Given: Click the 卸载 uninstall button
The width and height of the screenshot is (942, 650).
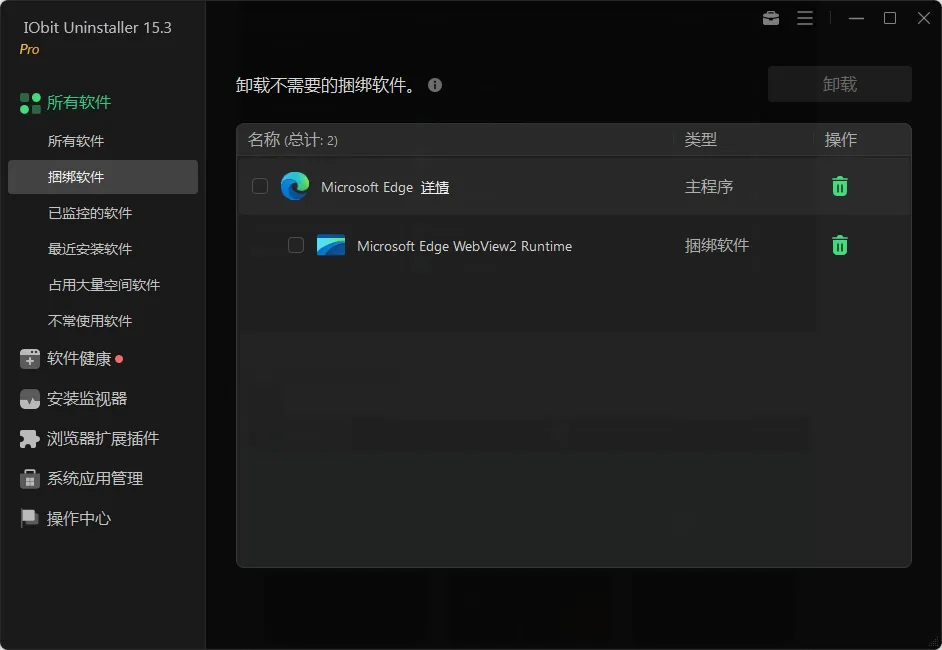Looking at the screenshot, I should [840, 84].
